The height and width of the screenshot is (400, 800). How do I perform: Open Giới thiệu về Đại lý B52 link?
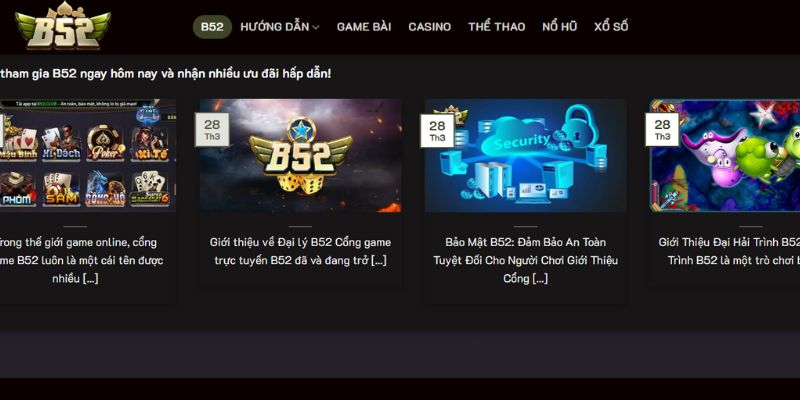pyautogui.click(x=300, y=251)
